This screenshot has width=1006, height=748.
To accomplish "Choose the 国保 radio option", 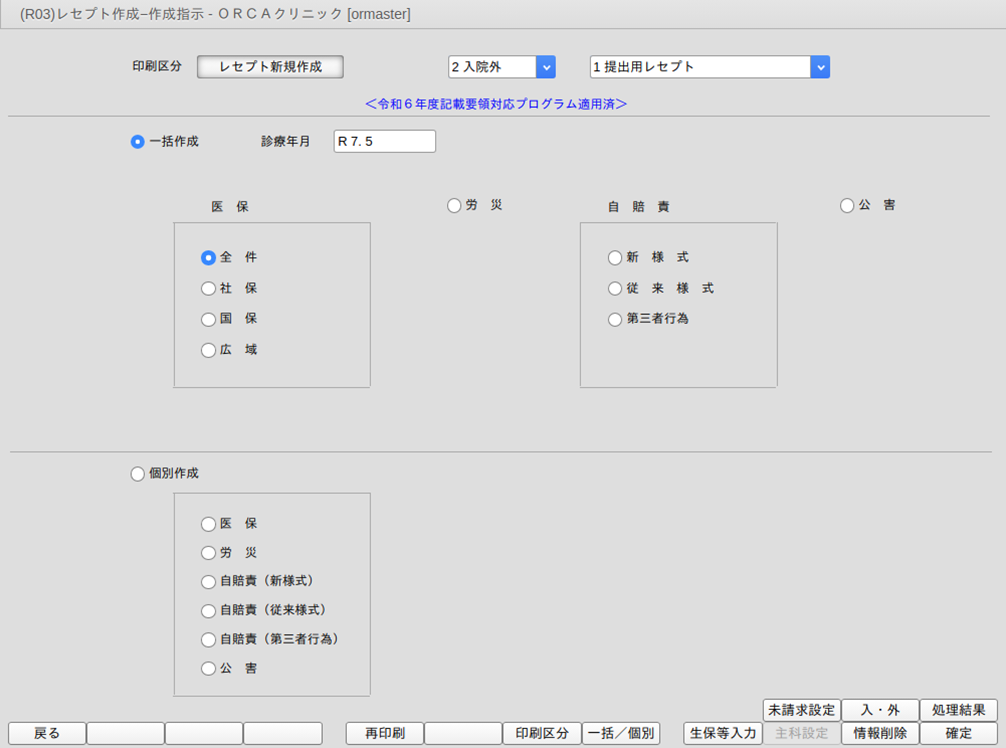I will pos(208,320).
